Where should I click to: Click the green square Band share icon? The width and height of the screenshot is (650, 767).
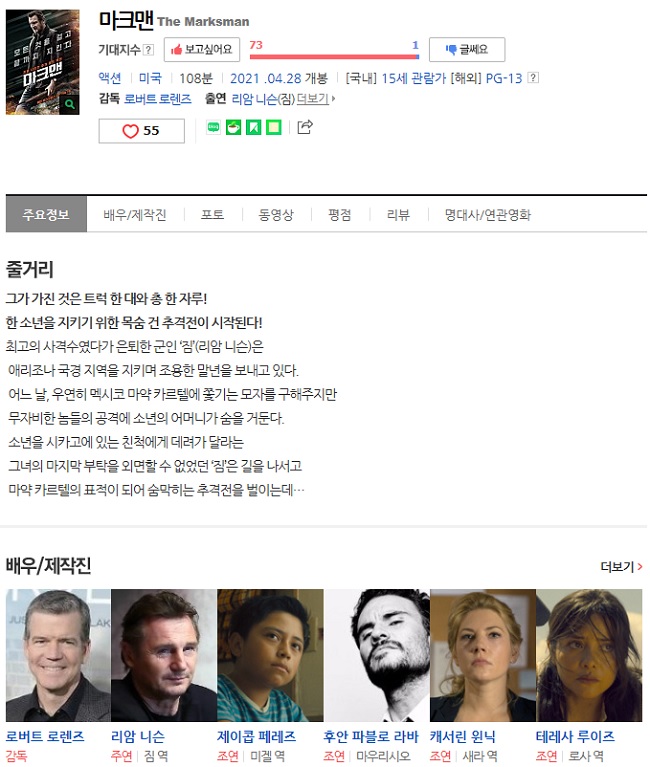[x=273, y=128]
